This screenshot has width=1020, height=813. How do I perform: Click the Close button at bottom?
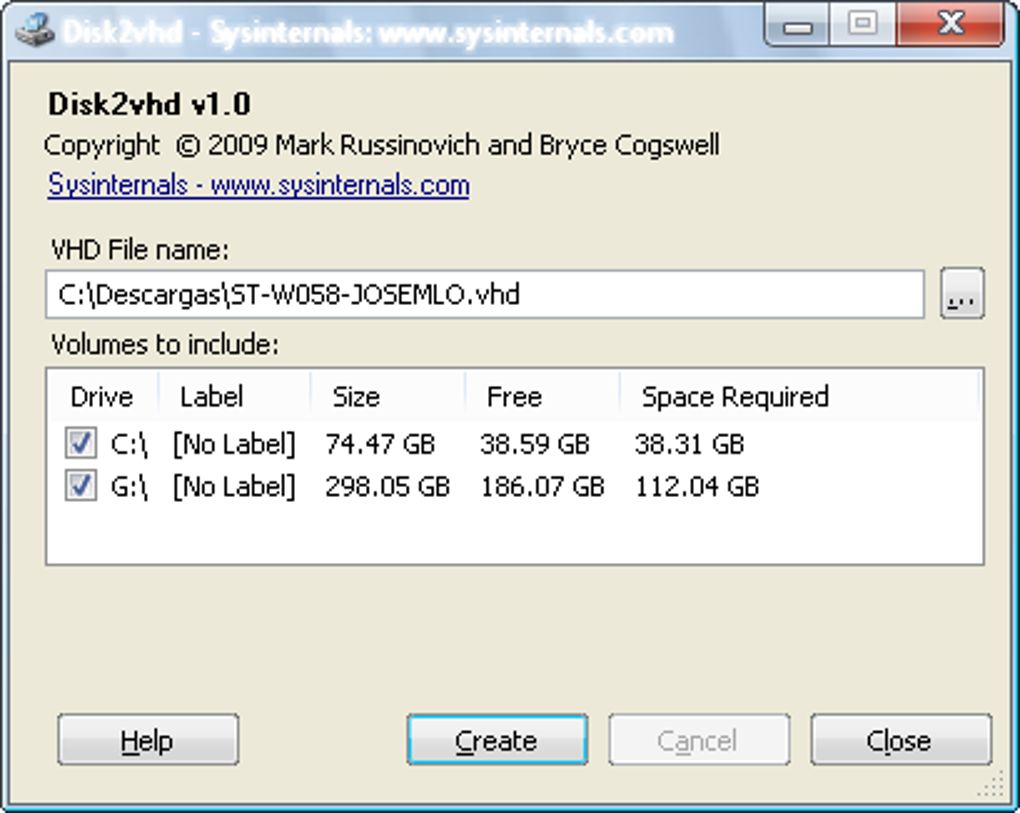click(900, 740)
